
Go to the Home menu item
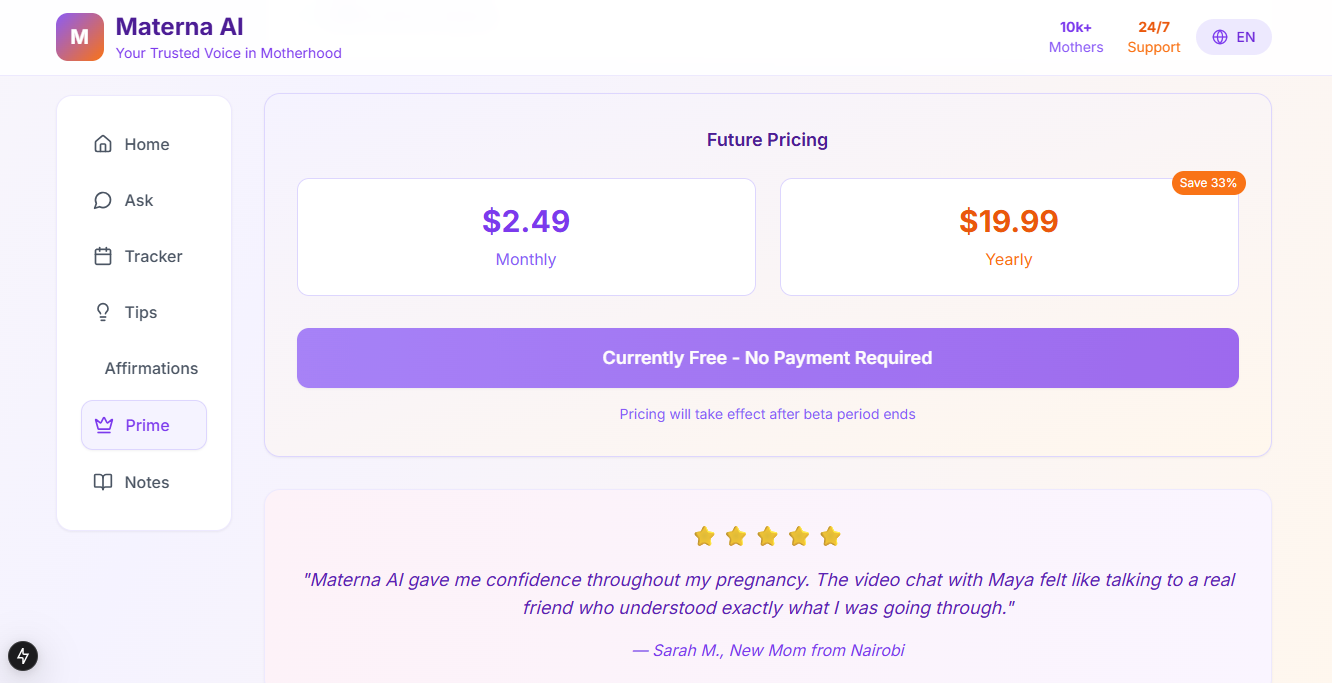146,144
